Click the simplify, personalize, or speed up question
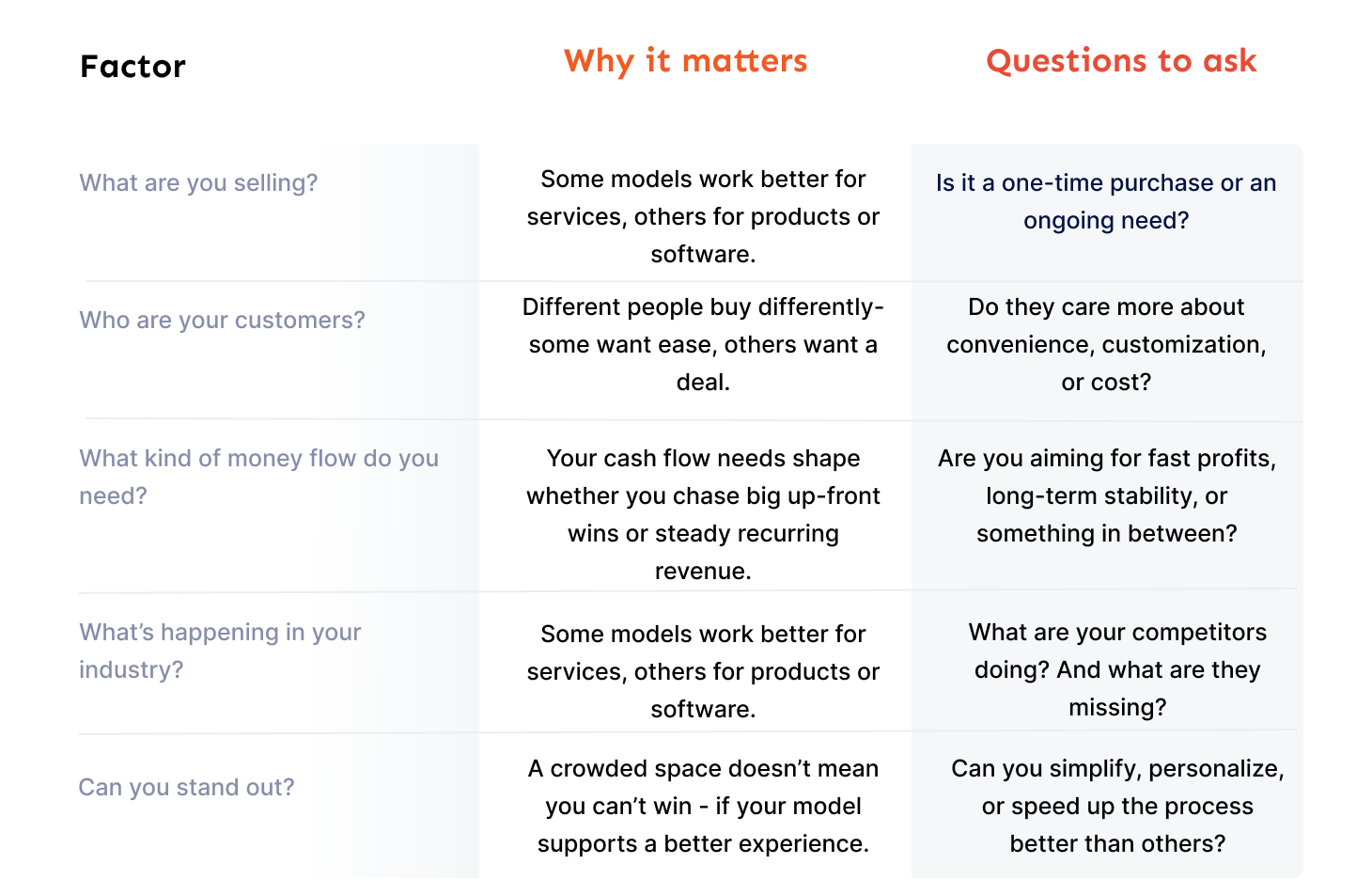This screenshot has width=1372, height=895. point(1117,806)
